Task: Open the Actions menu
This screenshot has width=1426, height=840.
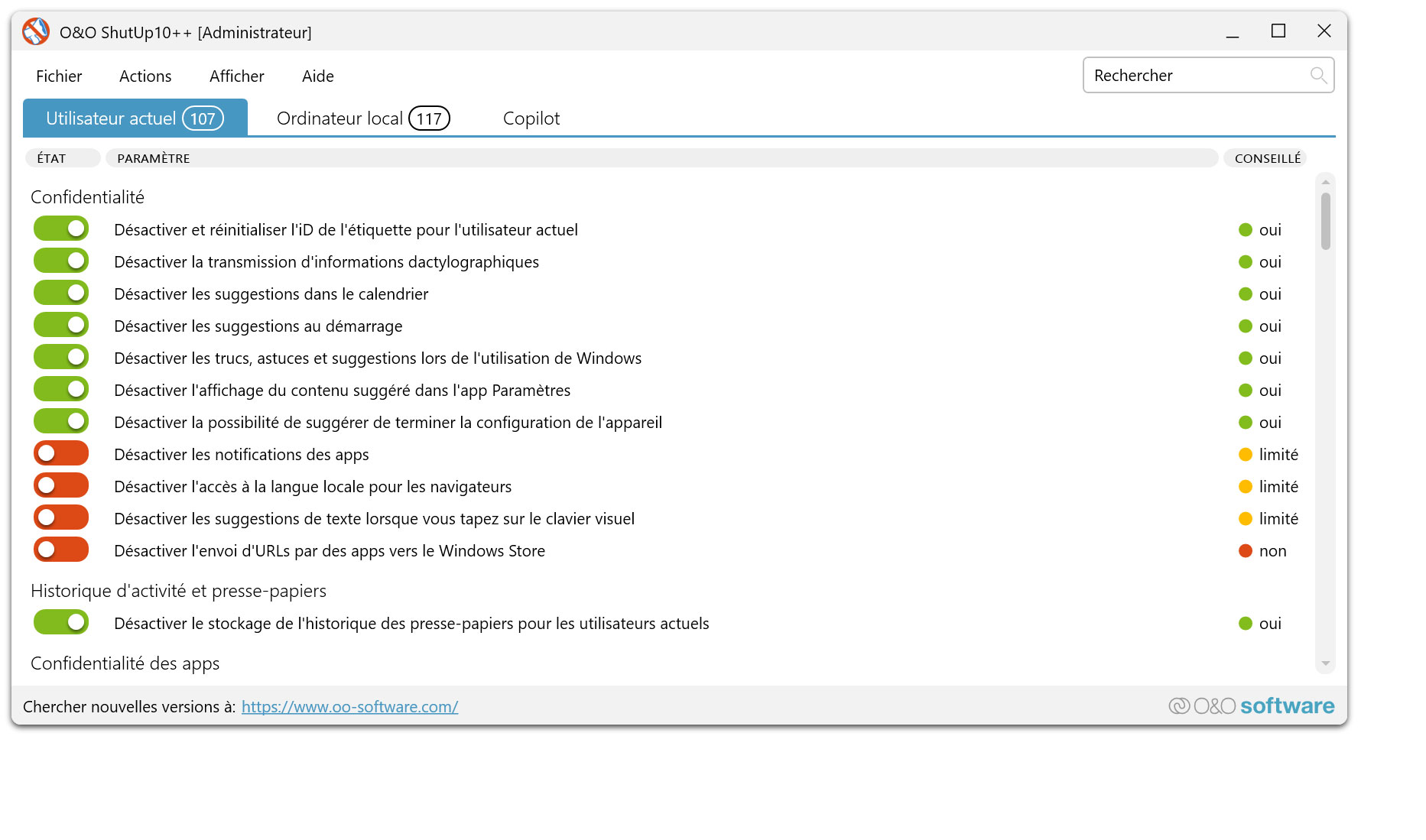Action: pyautogui.click(x=145, y=76)
